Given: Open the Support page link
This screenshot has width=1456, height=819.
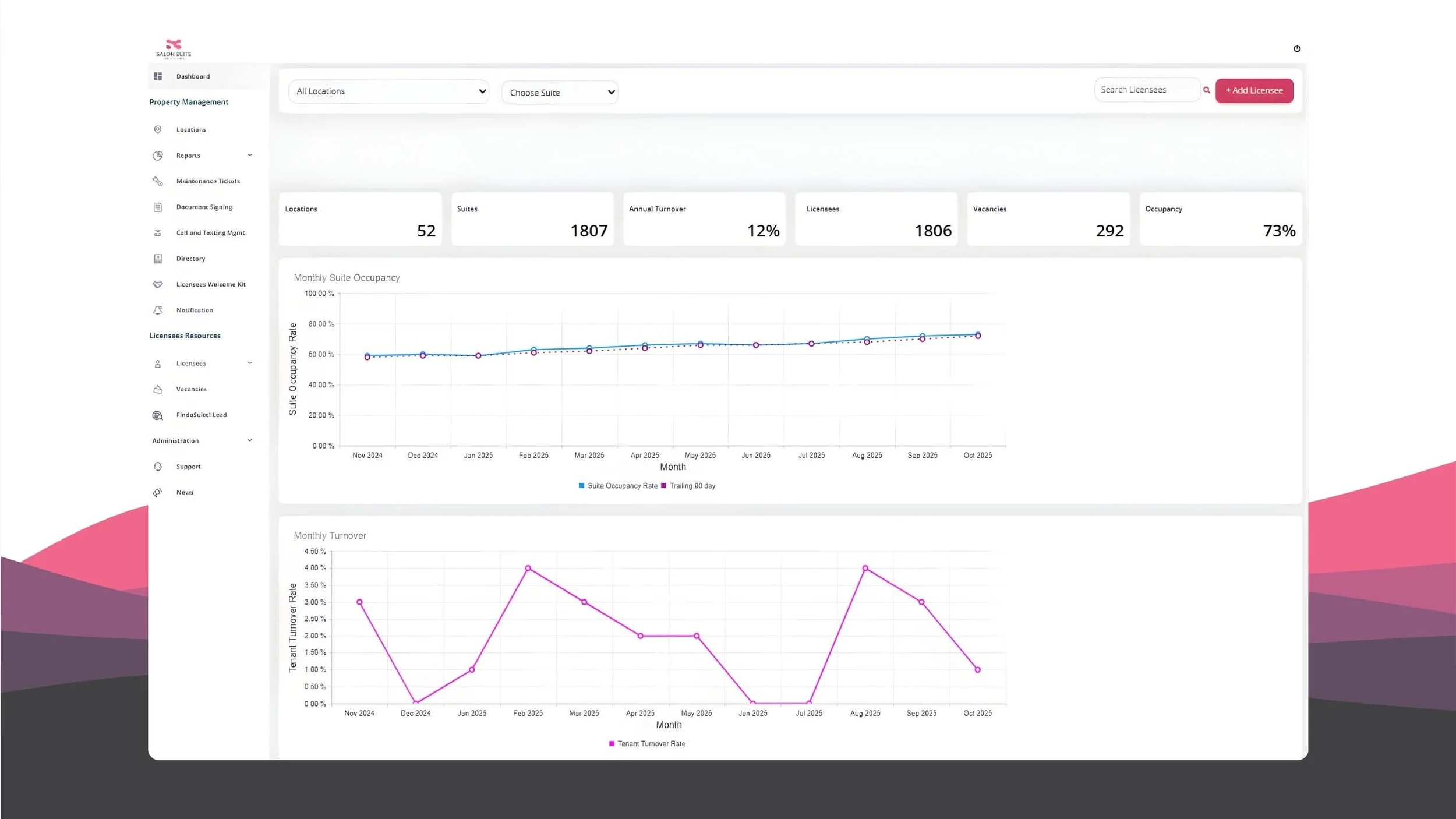Looking at the screenshot, I should 188,466.
